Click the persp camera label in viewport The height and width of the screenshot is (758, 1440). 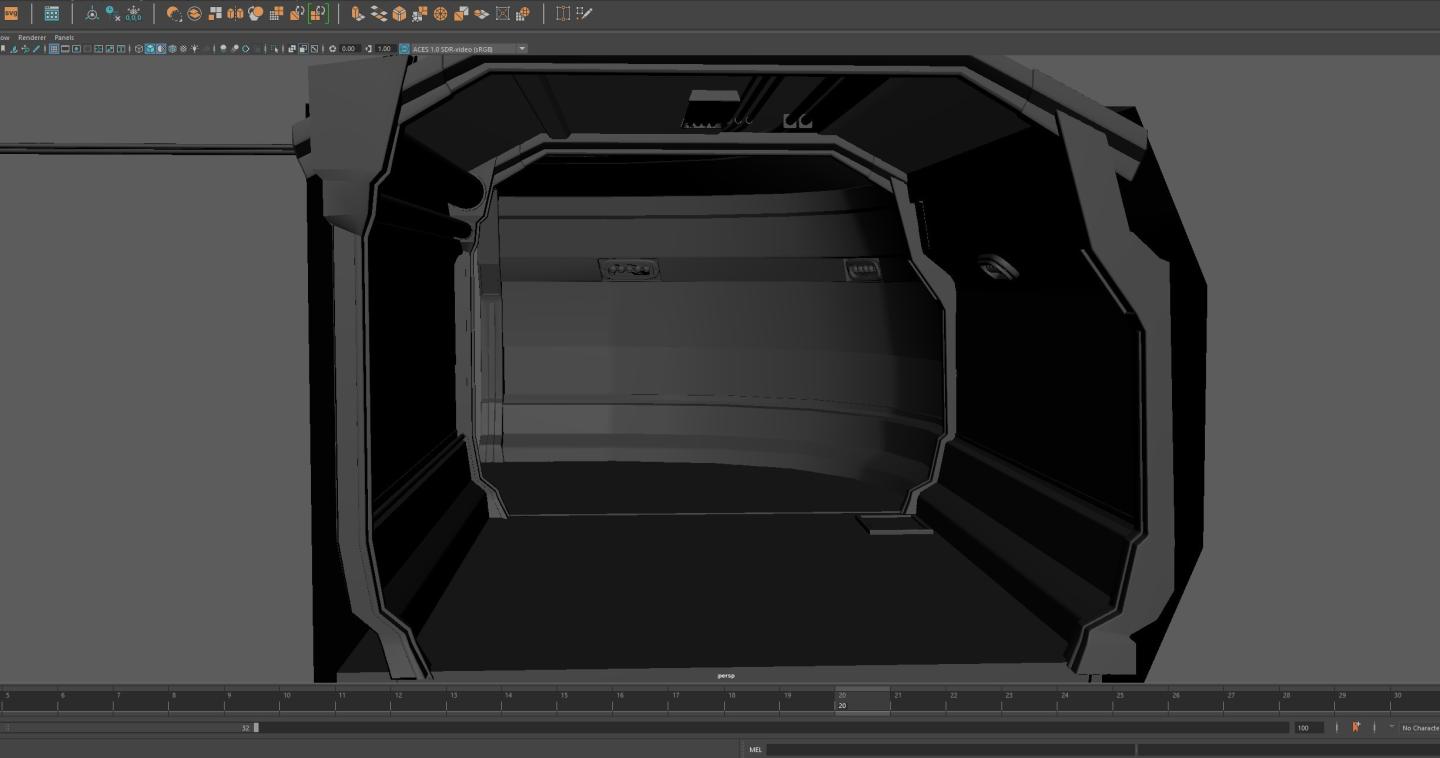[x=726, y=676]
